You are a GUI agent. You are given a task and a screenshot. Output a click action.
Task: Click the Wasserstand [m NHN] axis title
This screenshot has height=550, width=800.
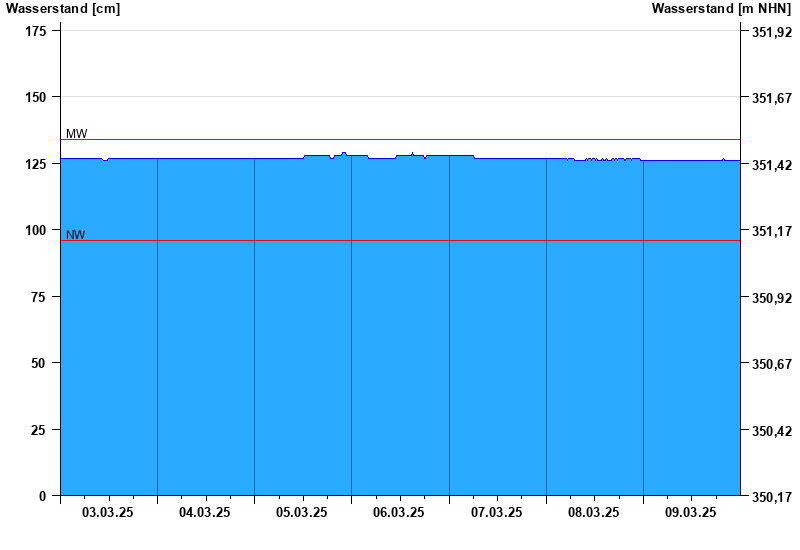[721, 8]
